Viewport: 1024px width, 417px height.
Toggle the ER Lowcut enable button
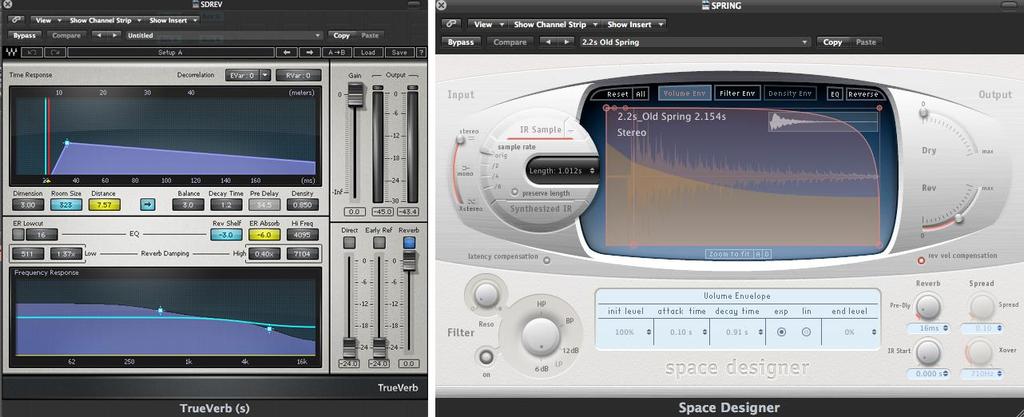[x=18, y=234]
